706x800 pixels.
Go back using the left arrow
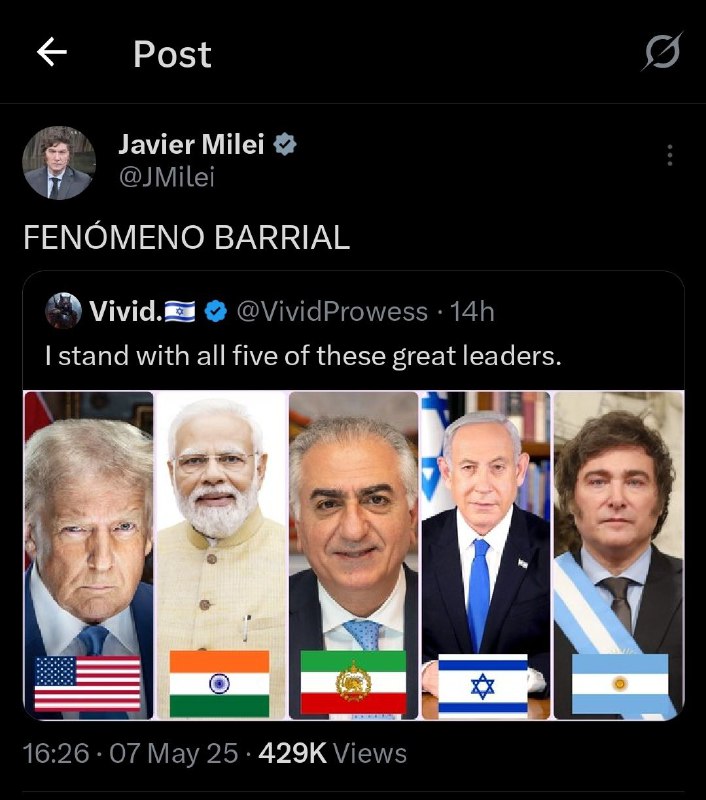[52, 53]
